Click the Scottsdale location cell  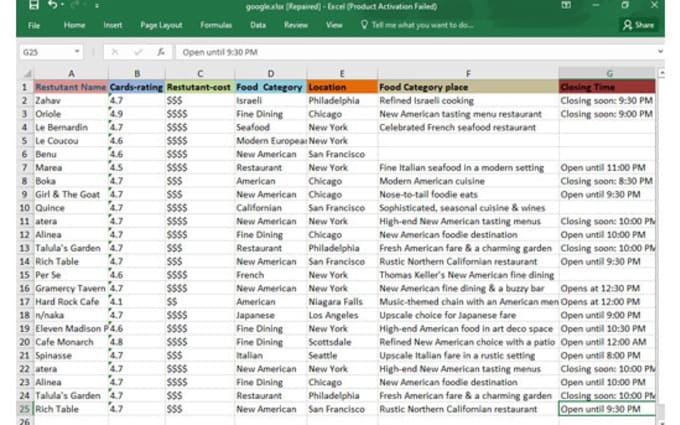(x=342, y=342)
